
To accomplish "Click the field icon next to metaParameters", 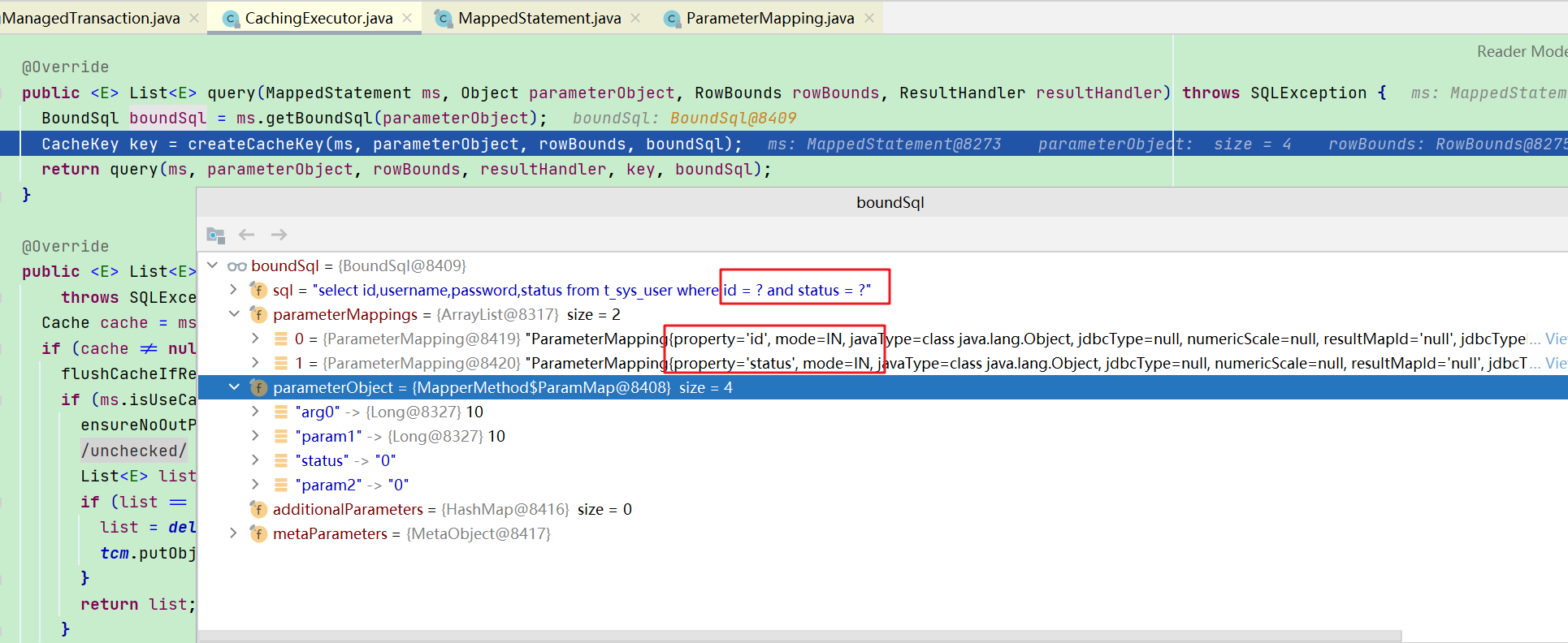I will click(258, 533).
